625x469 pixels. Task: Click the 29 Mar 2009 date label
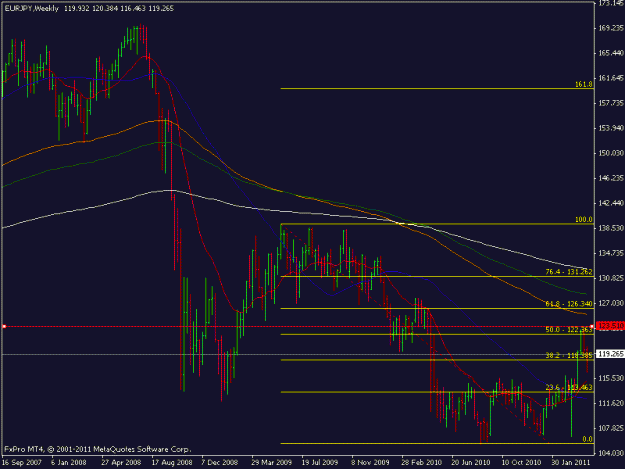(271, 463)
